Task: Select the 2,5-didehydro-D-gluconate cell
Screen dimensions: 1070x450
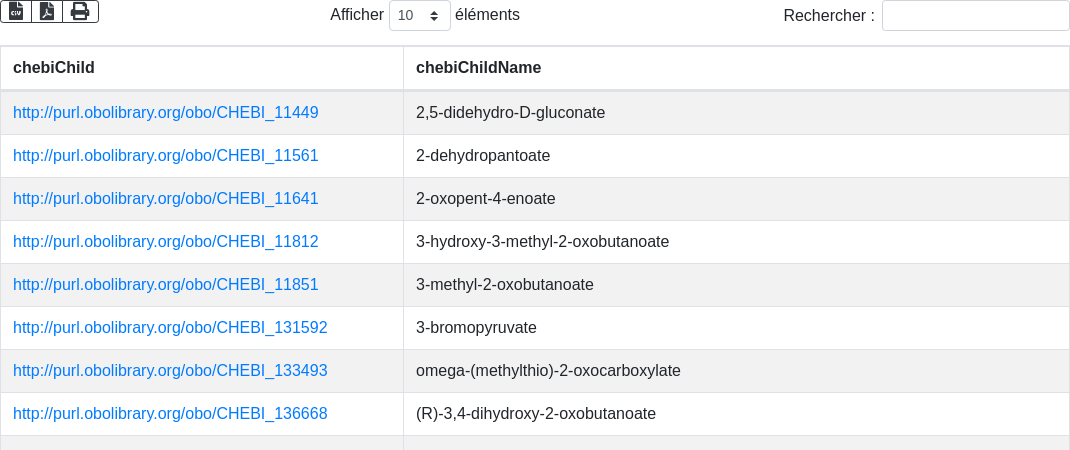Action: [511, 113]
